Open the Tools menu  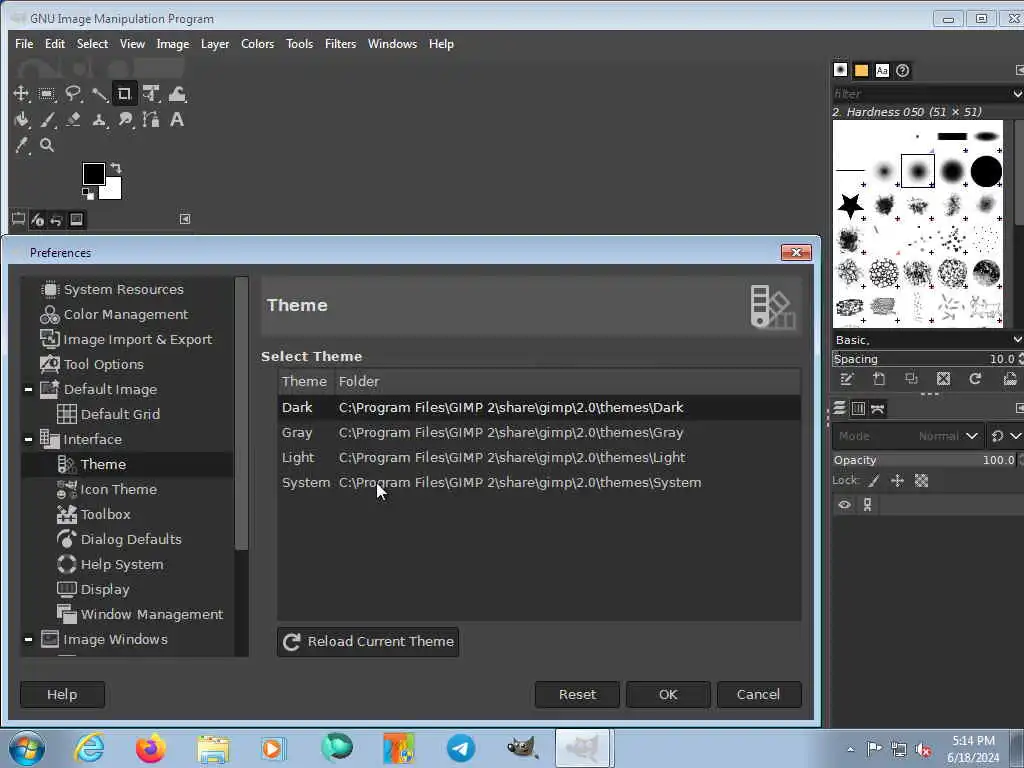pos(299,44)
